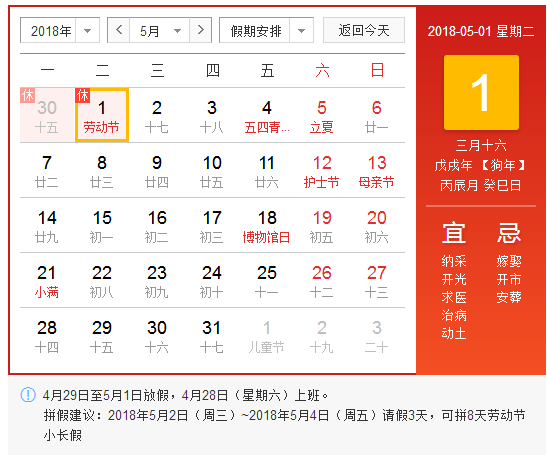This screenshot has height=465, width=547.
Task: Go to the previous month arrow
Action: pos(119,30)
